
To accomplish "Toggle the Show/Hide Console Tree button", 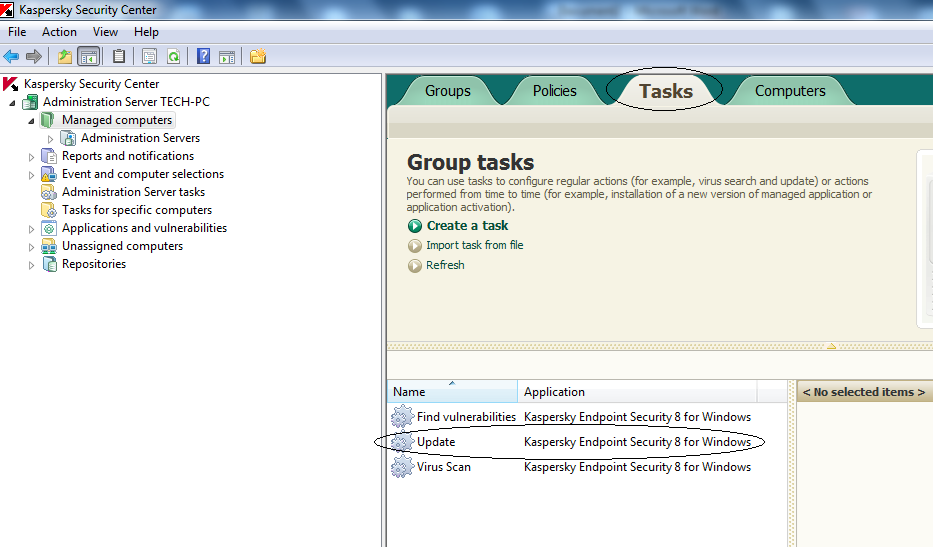I will click(x=89, y=57).
